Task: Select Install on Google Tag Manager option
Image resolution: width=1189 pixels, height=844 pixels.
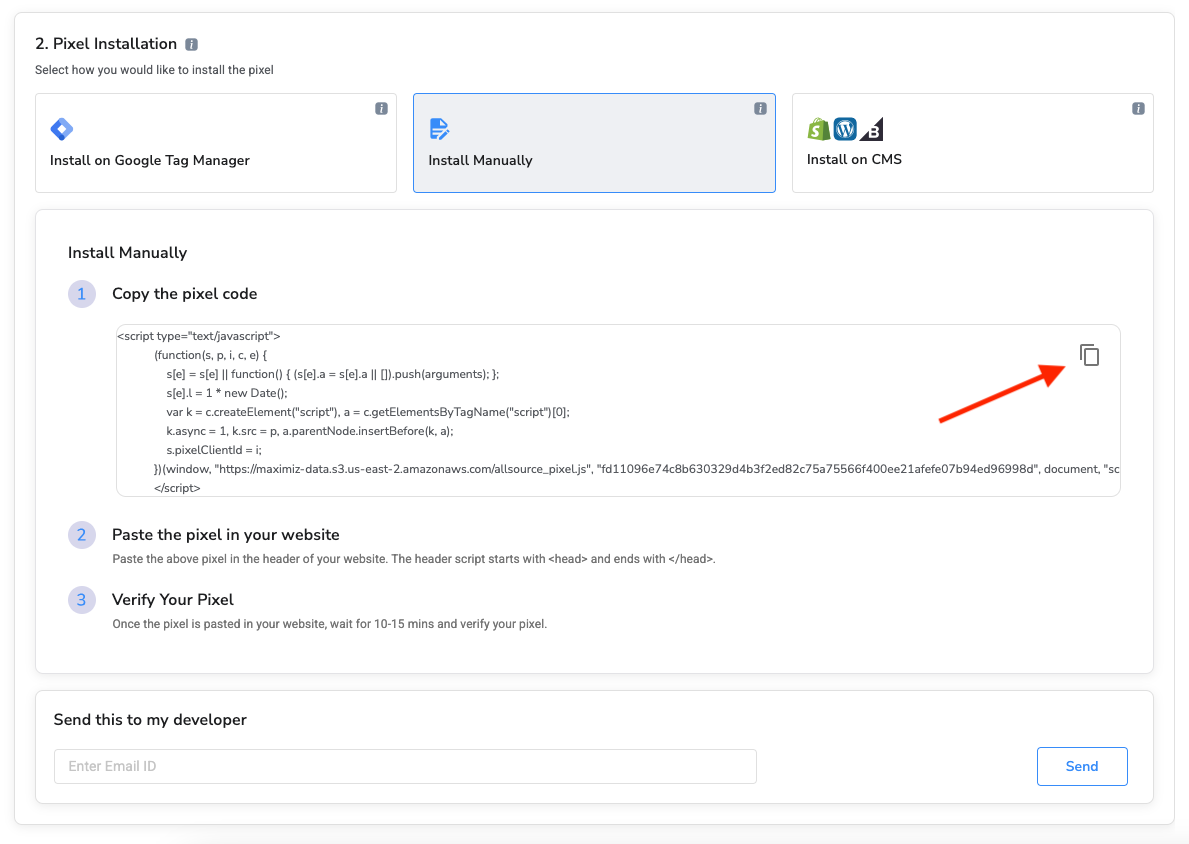Action: tap(216, 143)
